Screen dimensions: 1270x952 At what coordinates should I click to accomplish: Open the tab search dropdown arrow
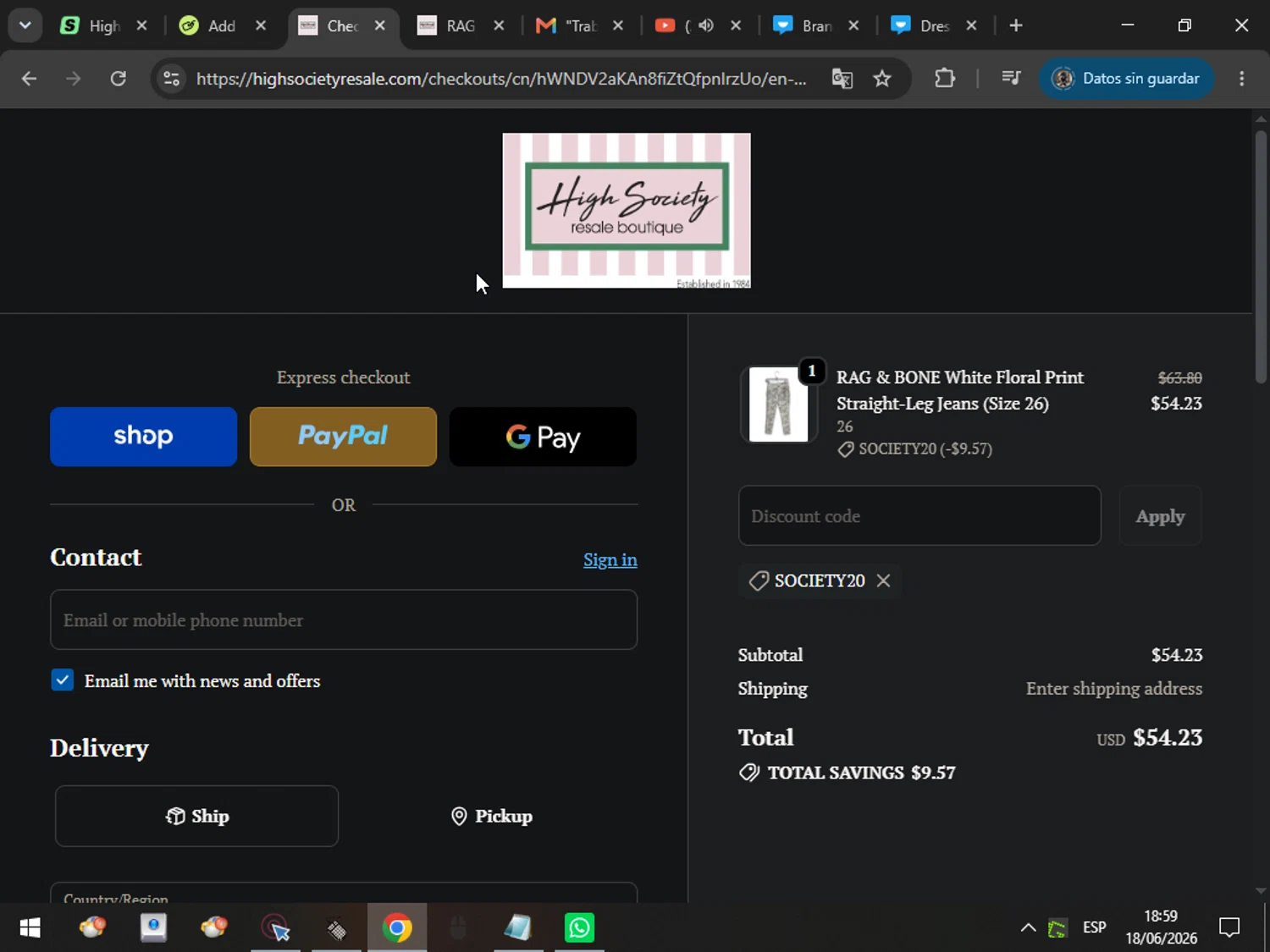tap(25, 25)
